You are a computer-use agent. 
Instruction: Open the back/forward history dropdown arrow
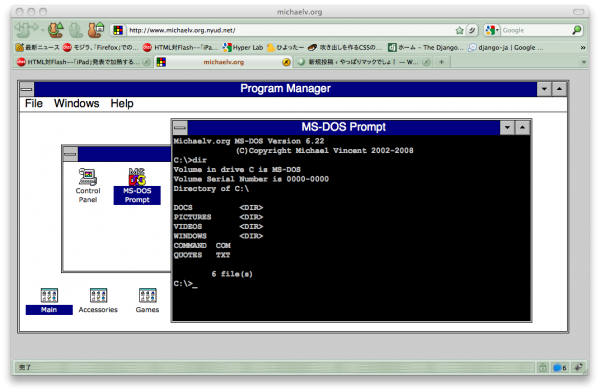[x=42, y=30]
